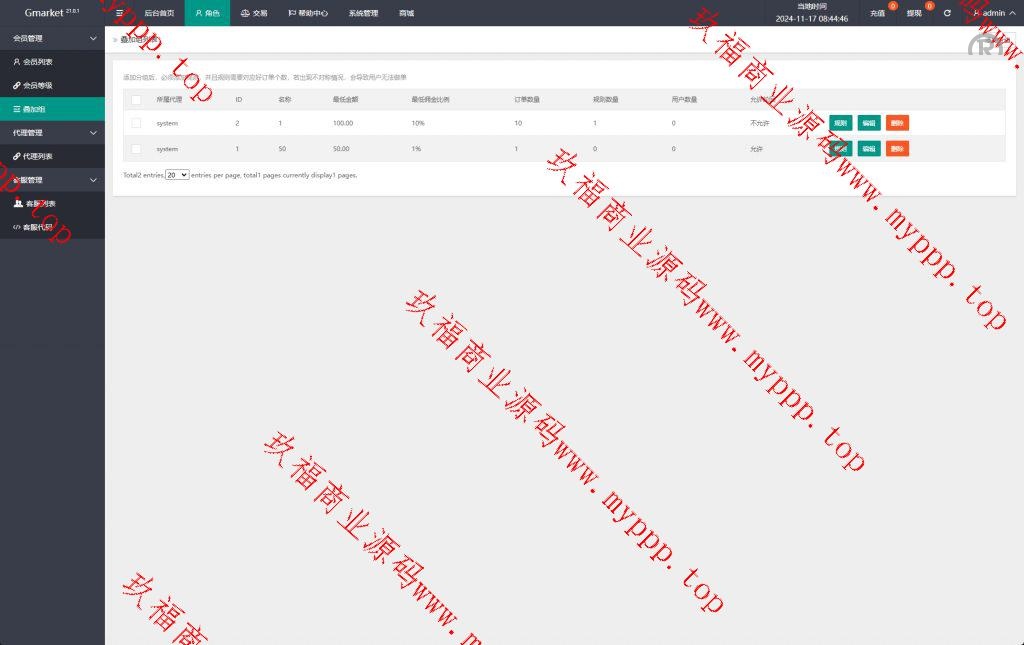The image size is (1024, 645).
Task: Open 充值 notifications with badge
Action: click(x=878, y=13)
